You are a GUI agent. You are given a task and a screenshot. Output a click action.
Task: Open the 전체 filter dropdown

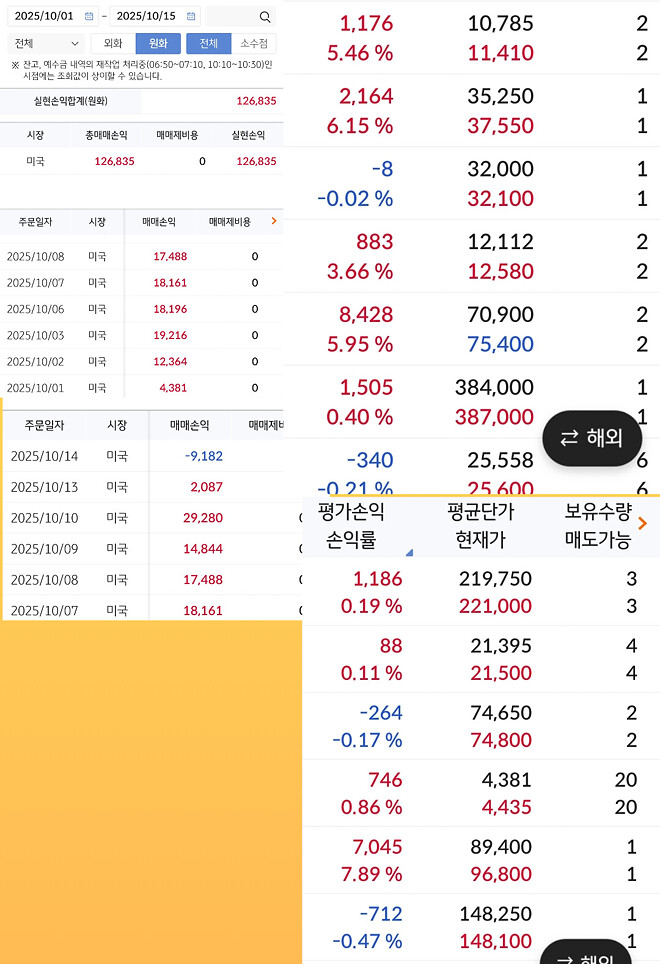coord(45,44)
